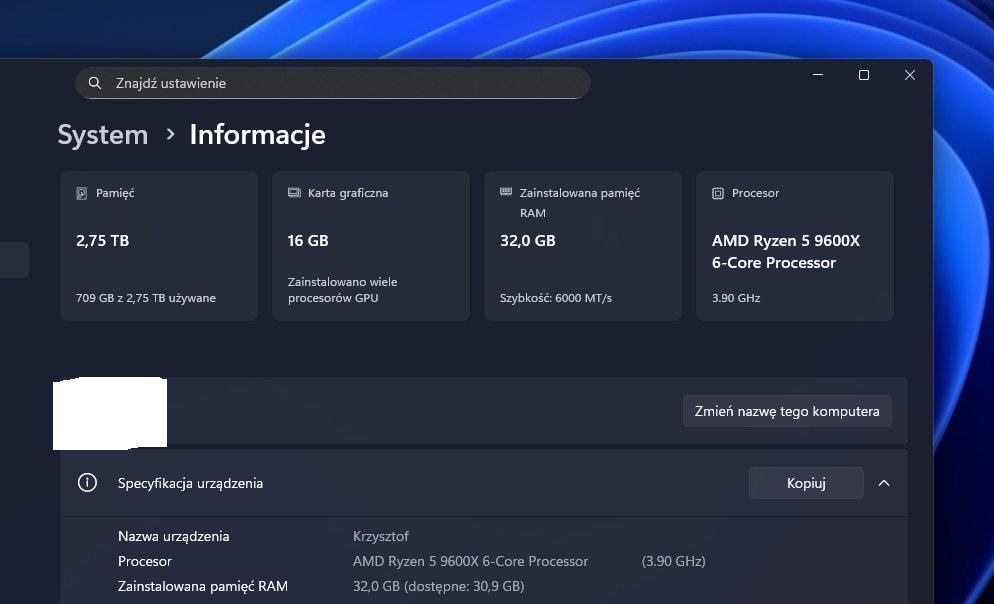
Task: Click the Karta graficzna icon
Action: point(294,193)
